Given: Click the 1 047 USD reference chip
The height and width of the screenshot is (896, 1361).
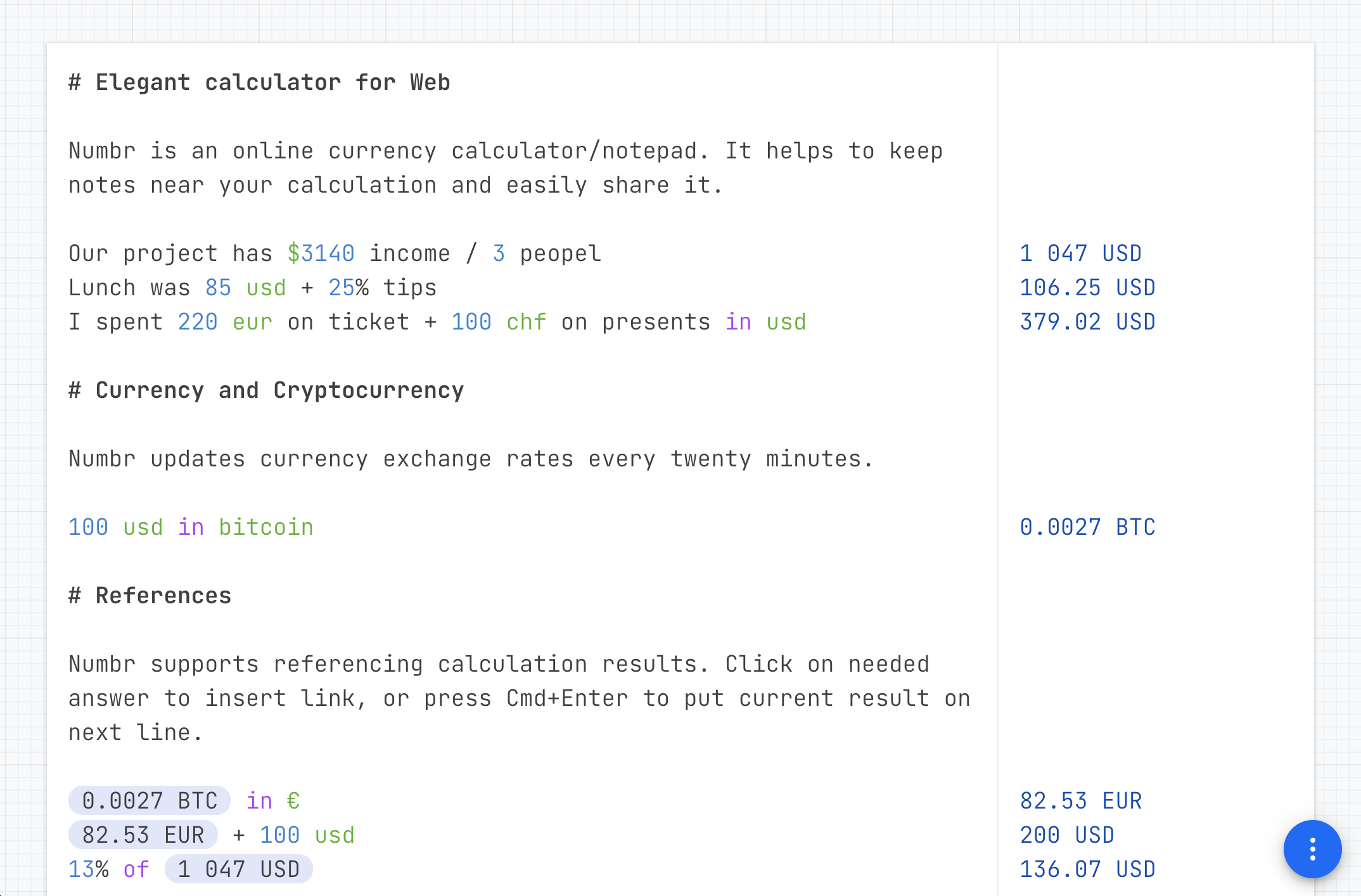Looking at the screenshot, I should tap(238, 869).
